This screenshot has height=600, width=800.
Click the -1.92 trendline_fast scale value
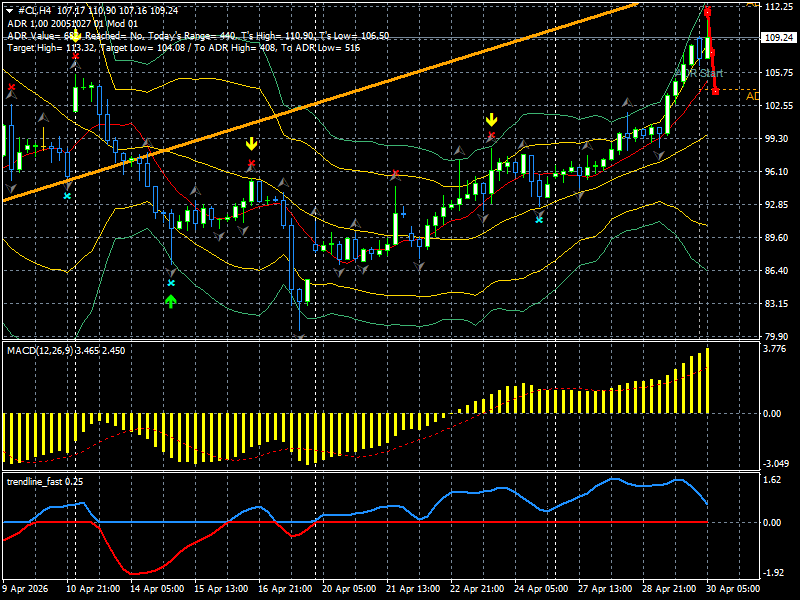772,573
